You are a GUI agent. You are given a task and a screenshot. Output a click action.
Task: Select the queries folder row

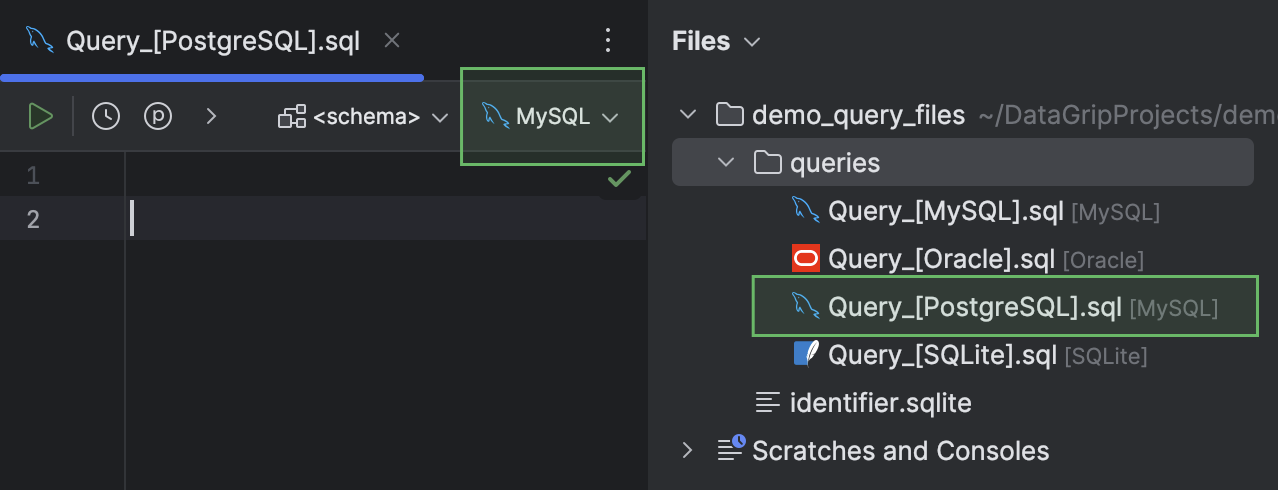962,162
